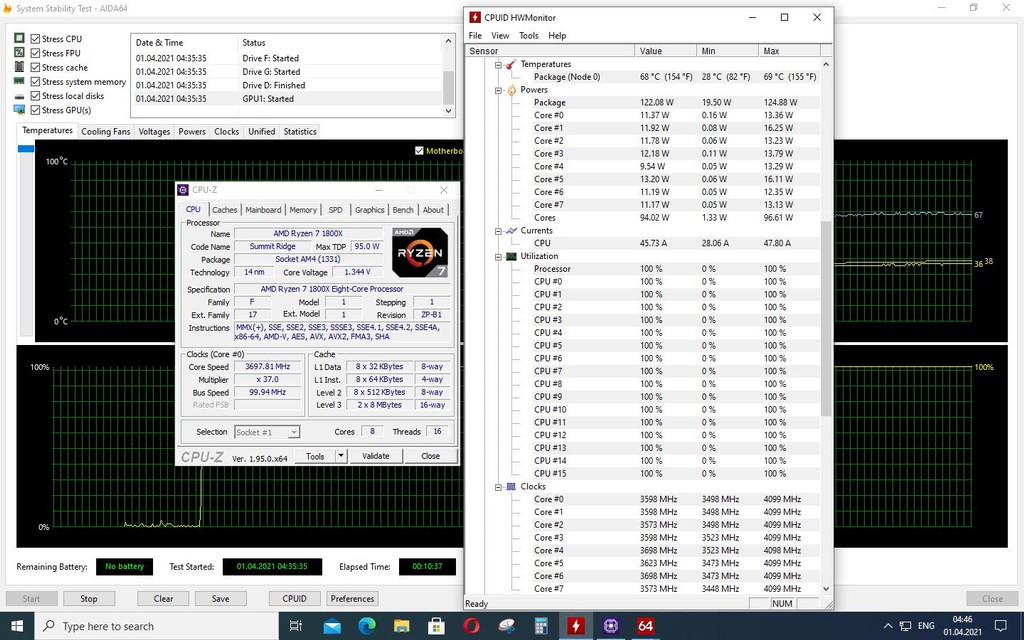Uncheck Stress GPU(s) option

coord(35,110)
